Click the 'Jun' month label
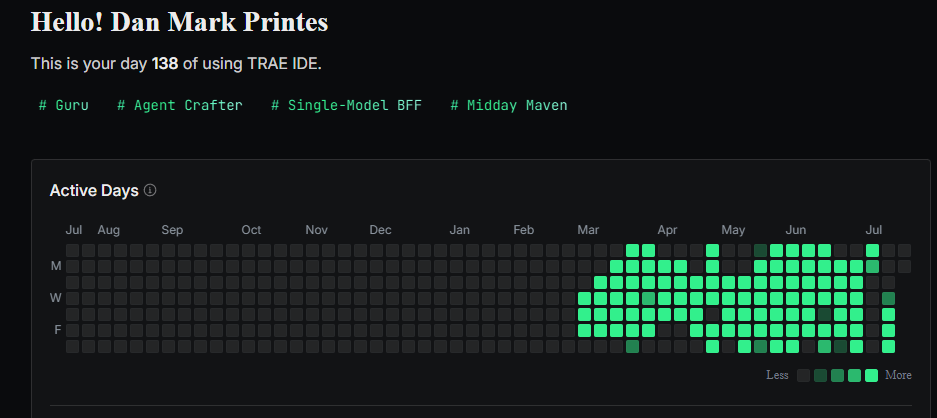This screenshot has height=418, width=937. pyautogui.click(x=796, y=230)
